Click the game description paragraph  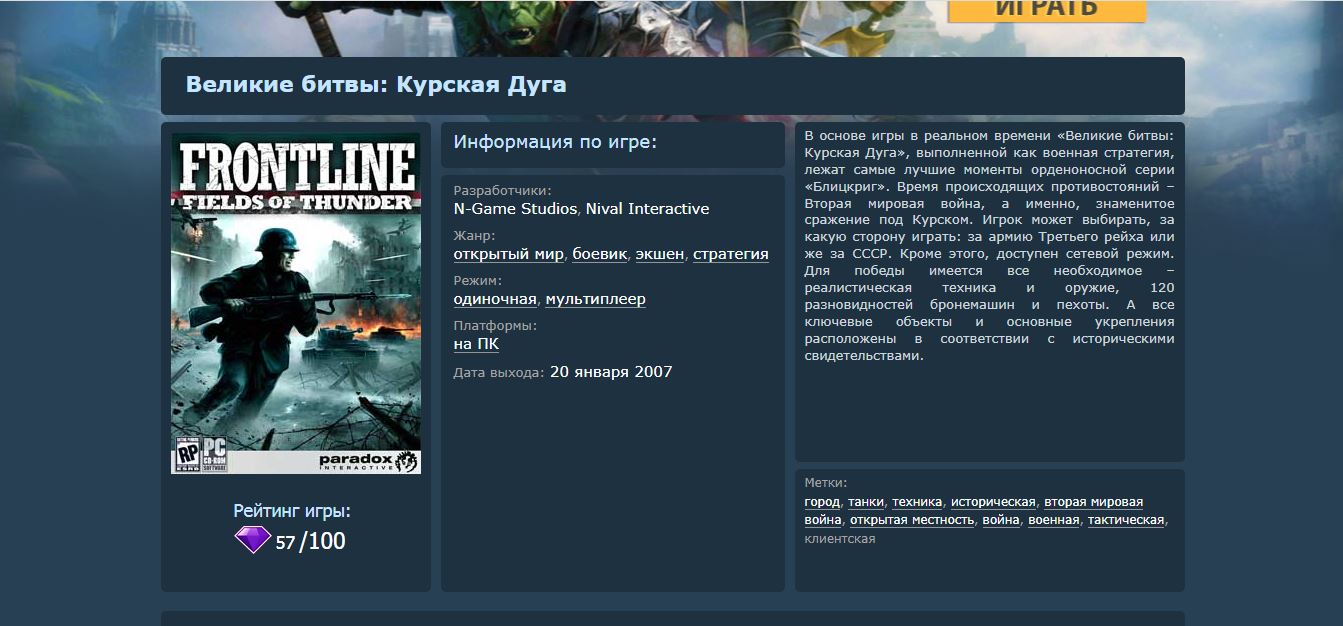989,245
